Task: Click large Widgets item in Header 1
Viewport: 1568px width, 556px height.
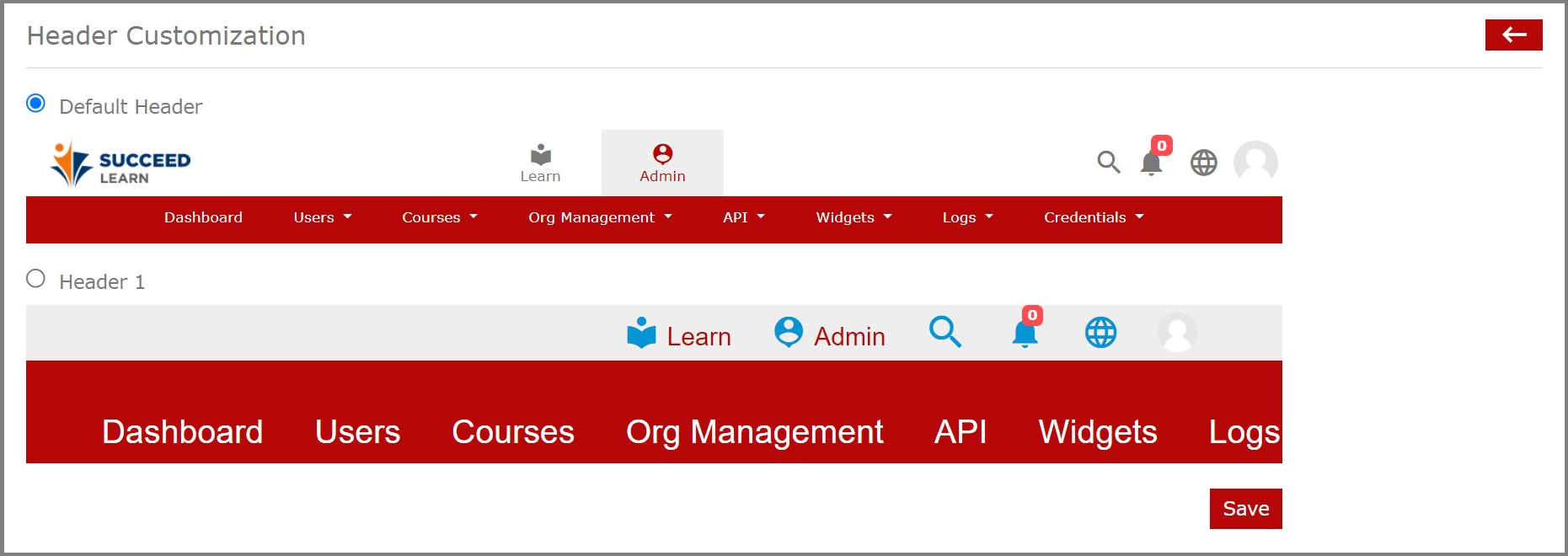Action: [x=1098, y=432]
